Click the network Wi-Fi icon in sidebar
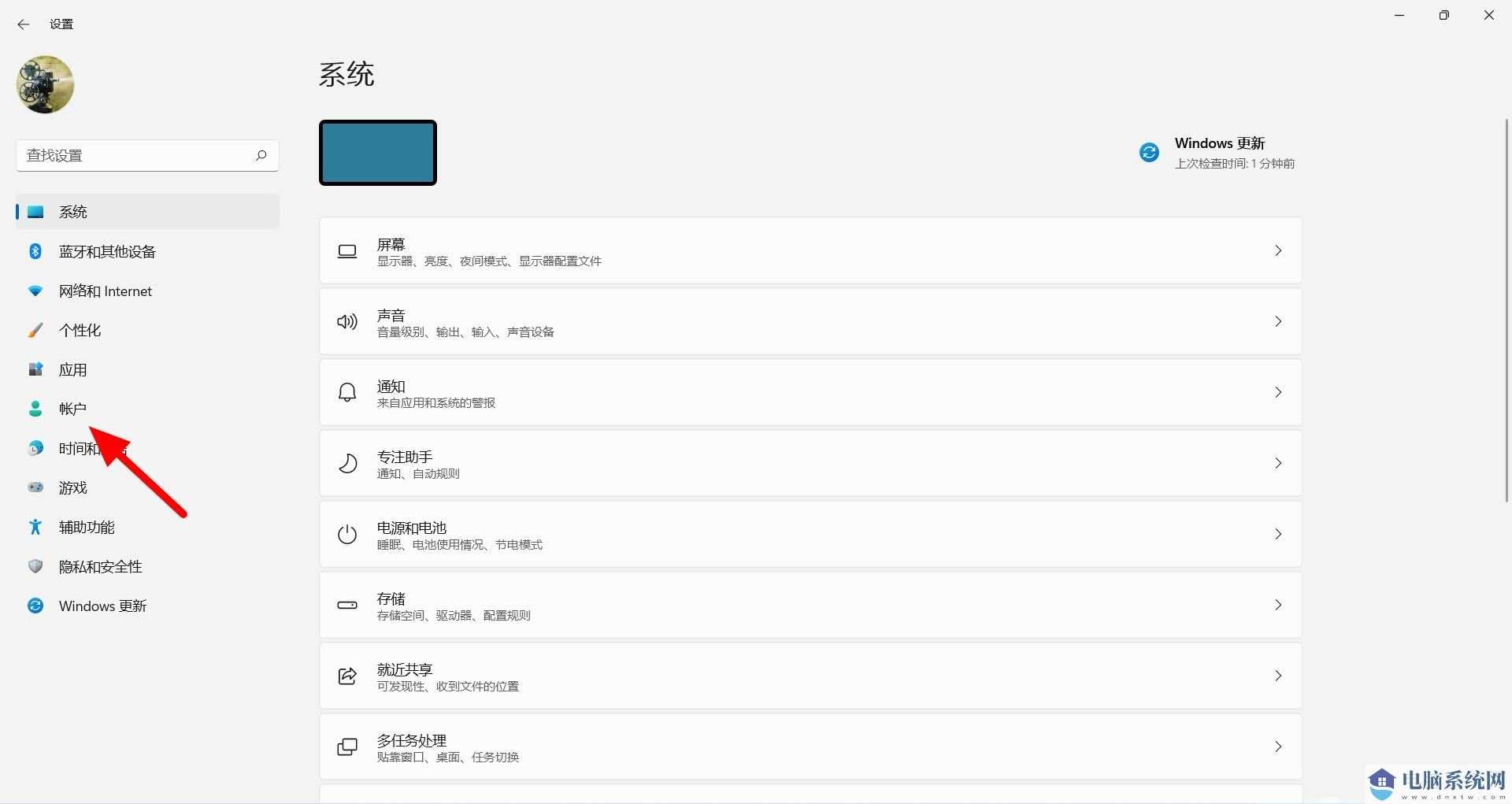Viewport: 1512px width, 804px height. tap(35, 291)
